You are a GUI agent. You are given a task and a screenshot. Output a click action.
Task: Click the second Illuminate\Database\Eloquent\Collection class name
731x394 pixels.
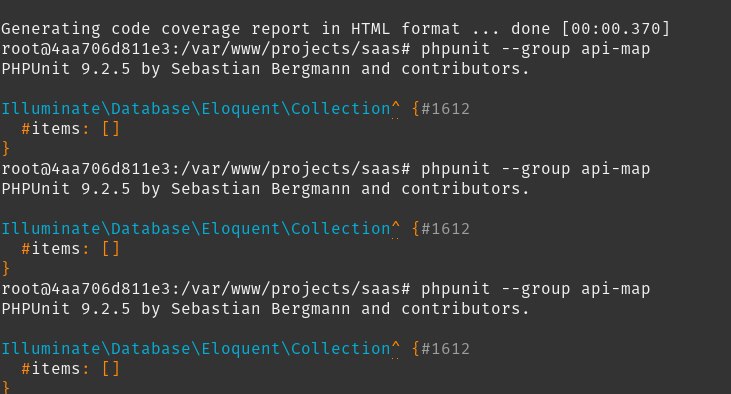click(196, 228)
